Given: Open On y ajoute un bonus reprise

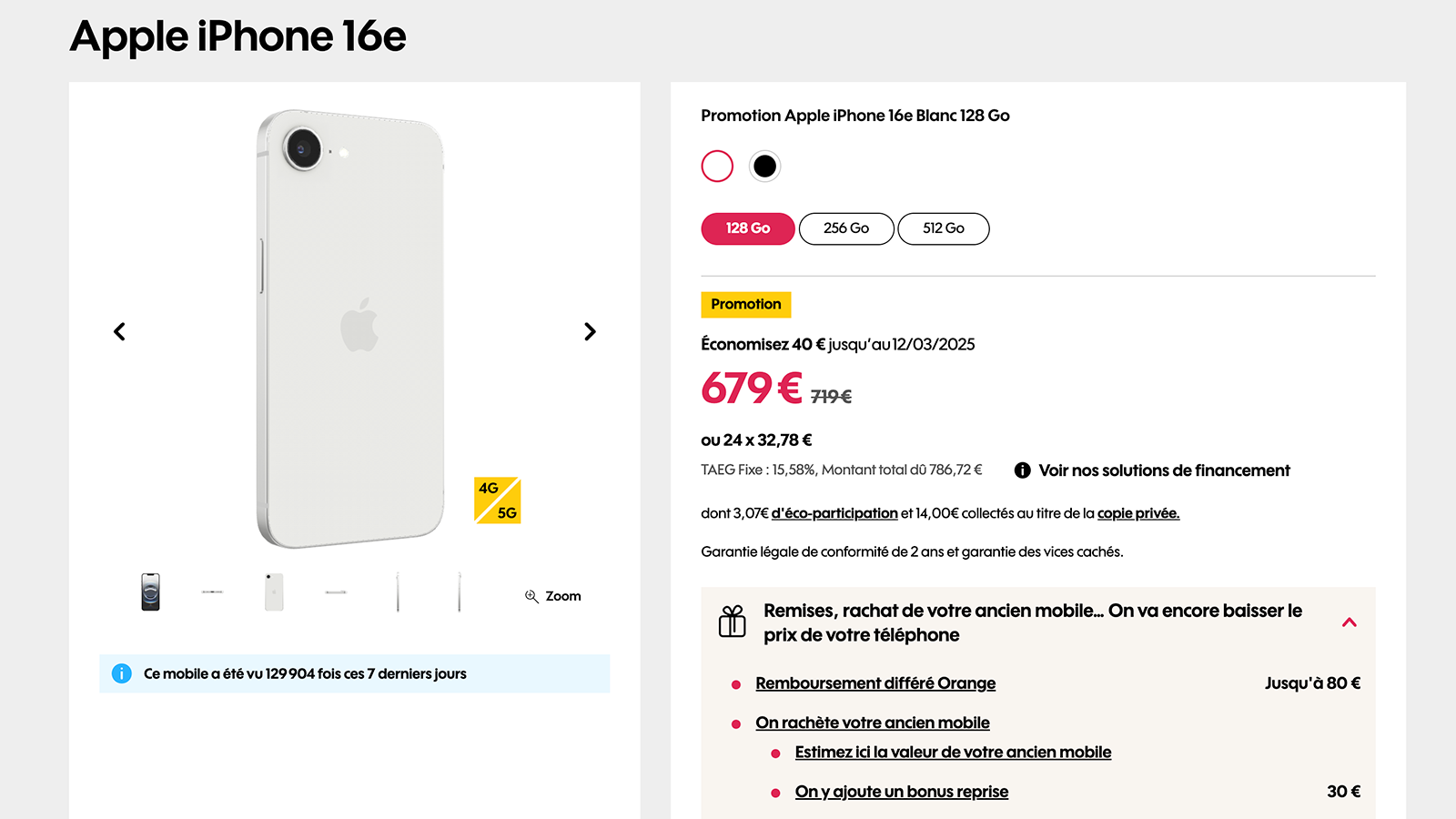Looking at the screenshot, I should coord(901,792).
